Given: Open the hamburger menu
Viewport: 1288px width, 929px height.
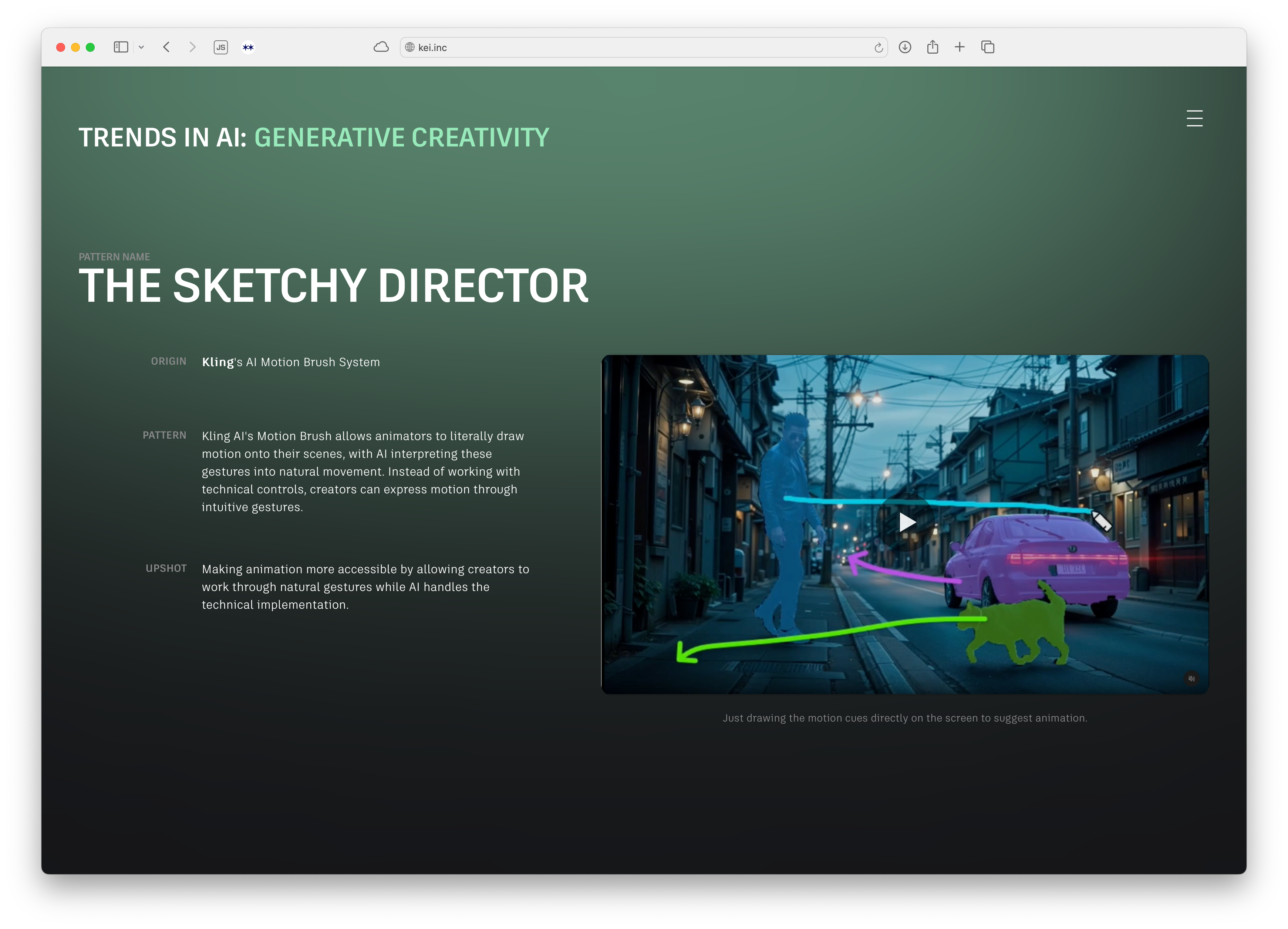Looking at the screenshot, I should tap(1194, 118).
